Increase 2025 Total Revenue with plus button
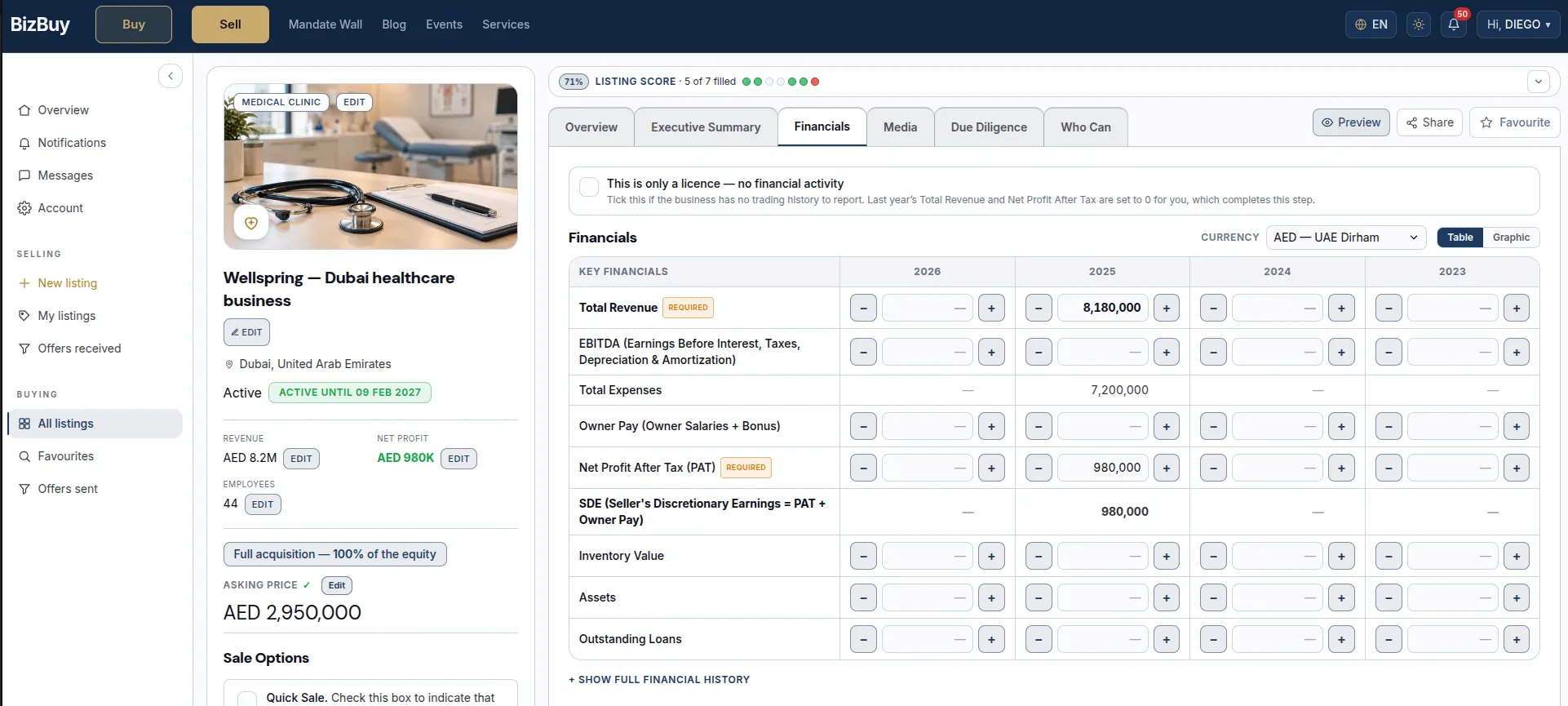 (1167, 308)
